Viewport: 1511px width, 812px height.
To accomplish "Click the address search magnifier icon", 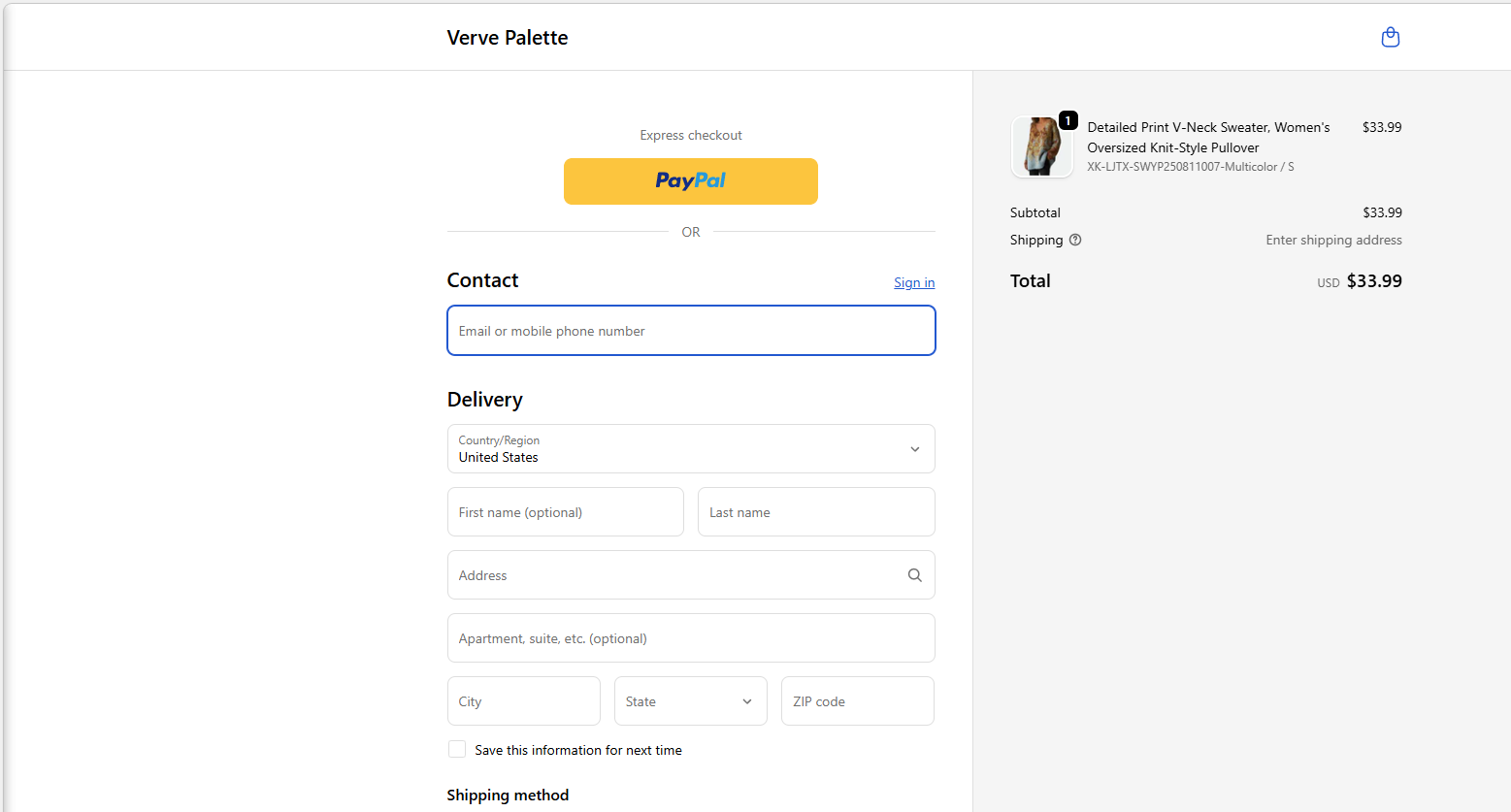I will point(914,575).
